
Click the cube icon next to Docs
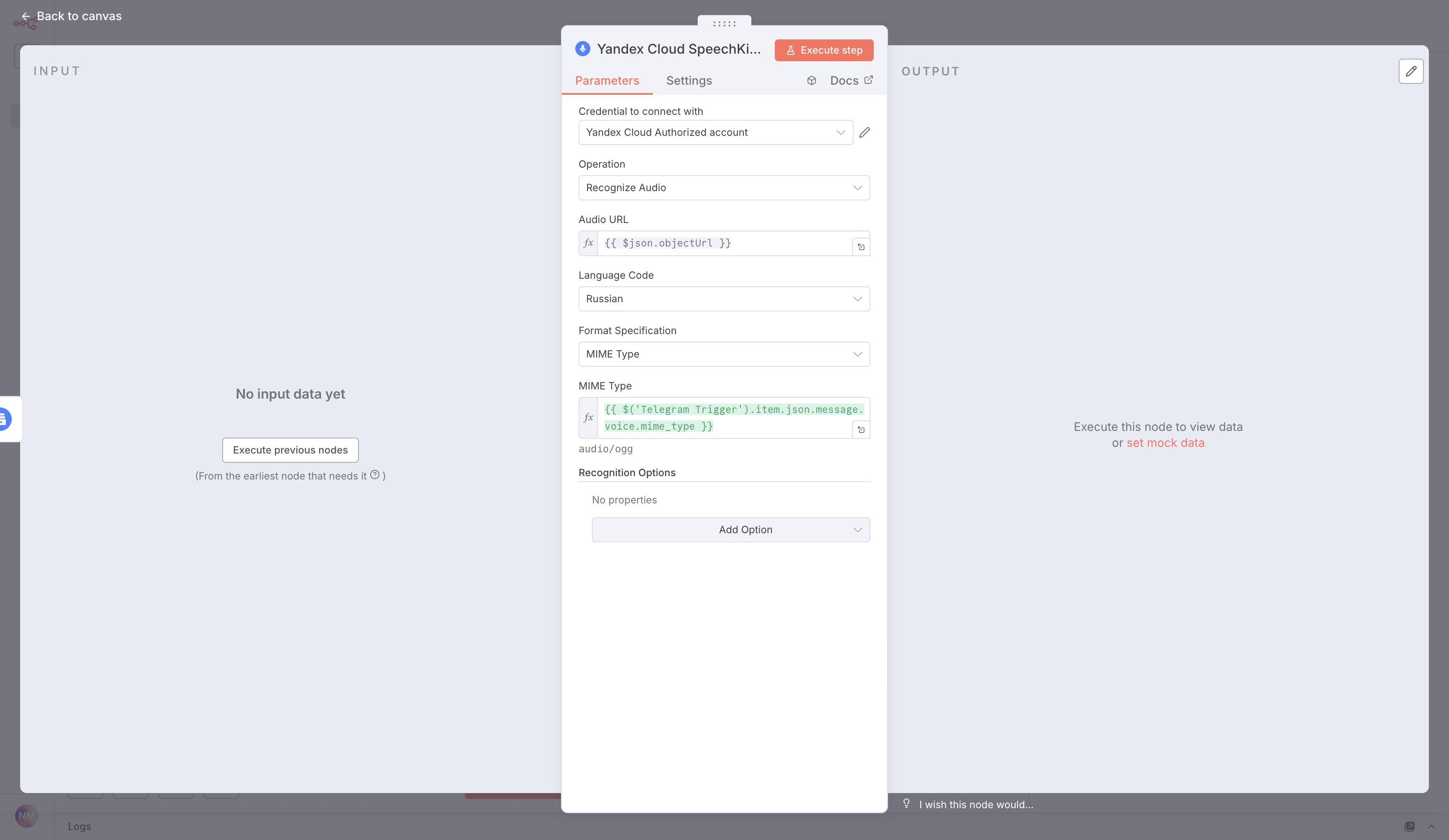[811, 80]
